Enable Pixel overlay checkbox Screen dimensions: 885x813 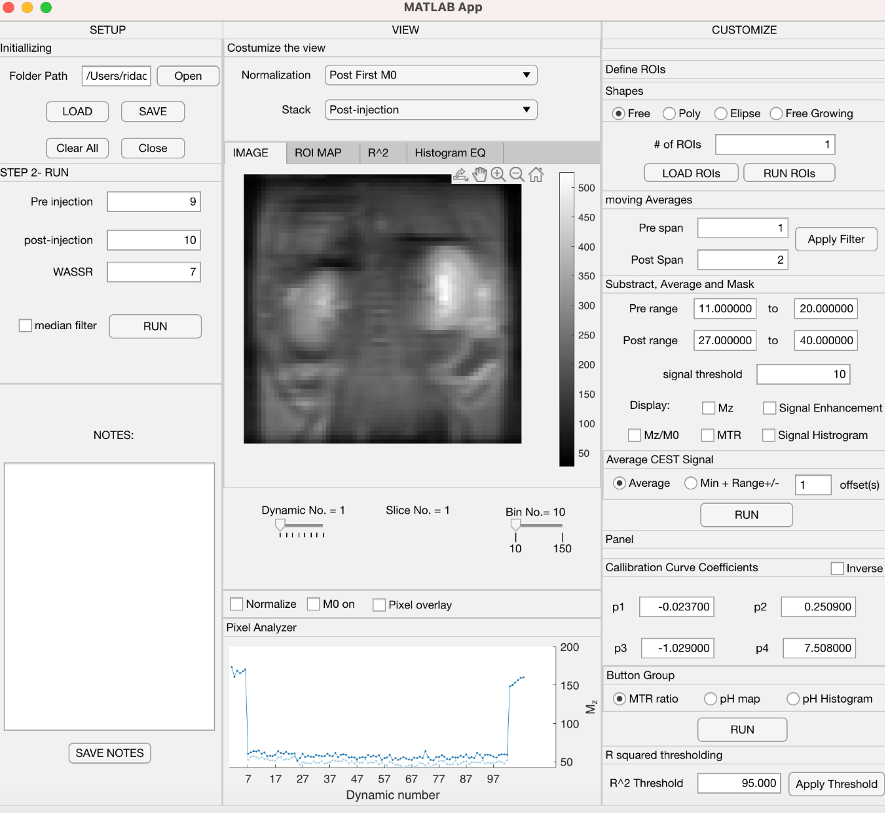click(x=379, y=605)
